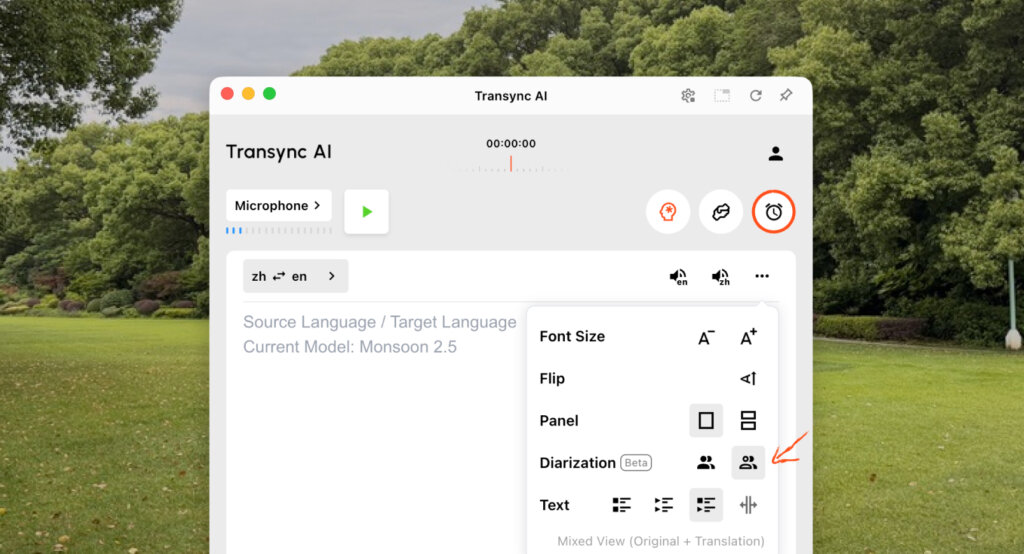Select the split-arrows text view icon
Viewport: 1024px width, 554px height.
tap(748, 505)
